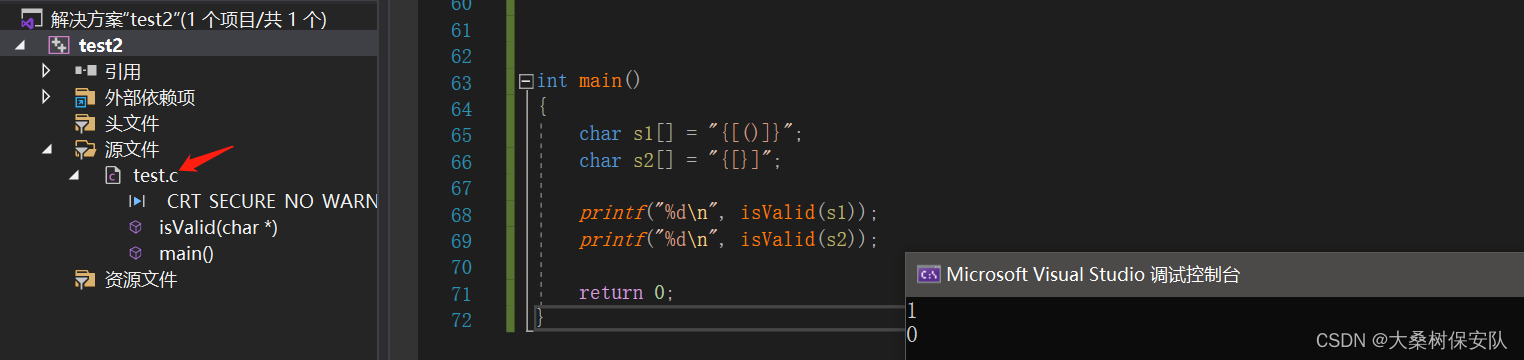Expand the 外部依赖项 node

46,98
